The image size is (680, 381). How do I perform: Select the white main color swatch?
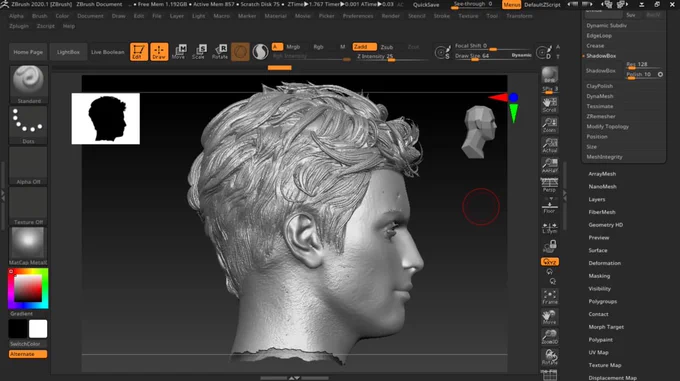[x=38, y=329]
